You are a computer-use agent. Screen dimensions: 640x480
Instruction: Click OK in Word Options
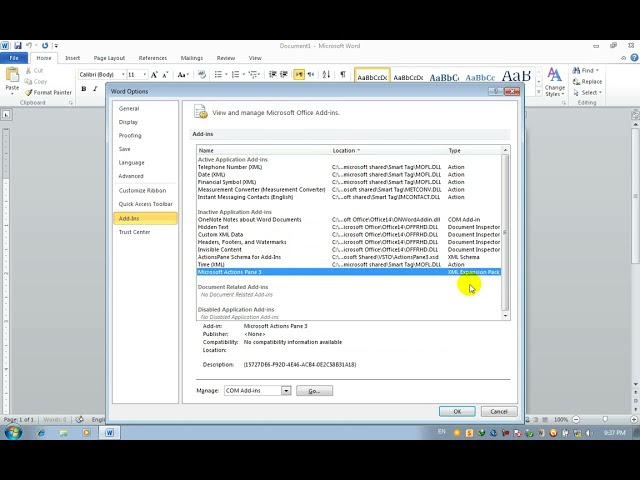click(457, 411)
